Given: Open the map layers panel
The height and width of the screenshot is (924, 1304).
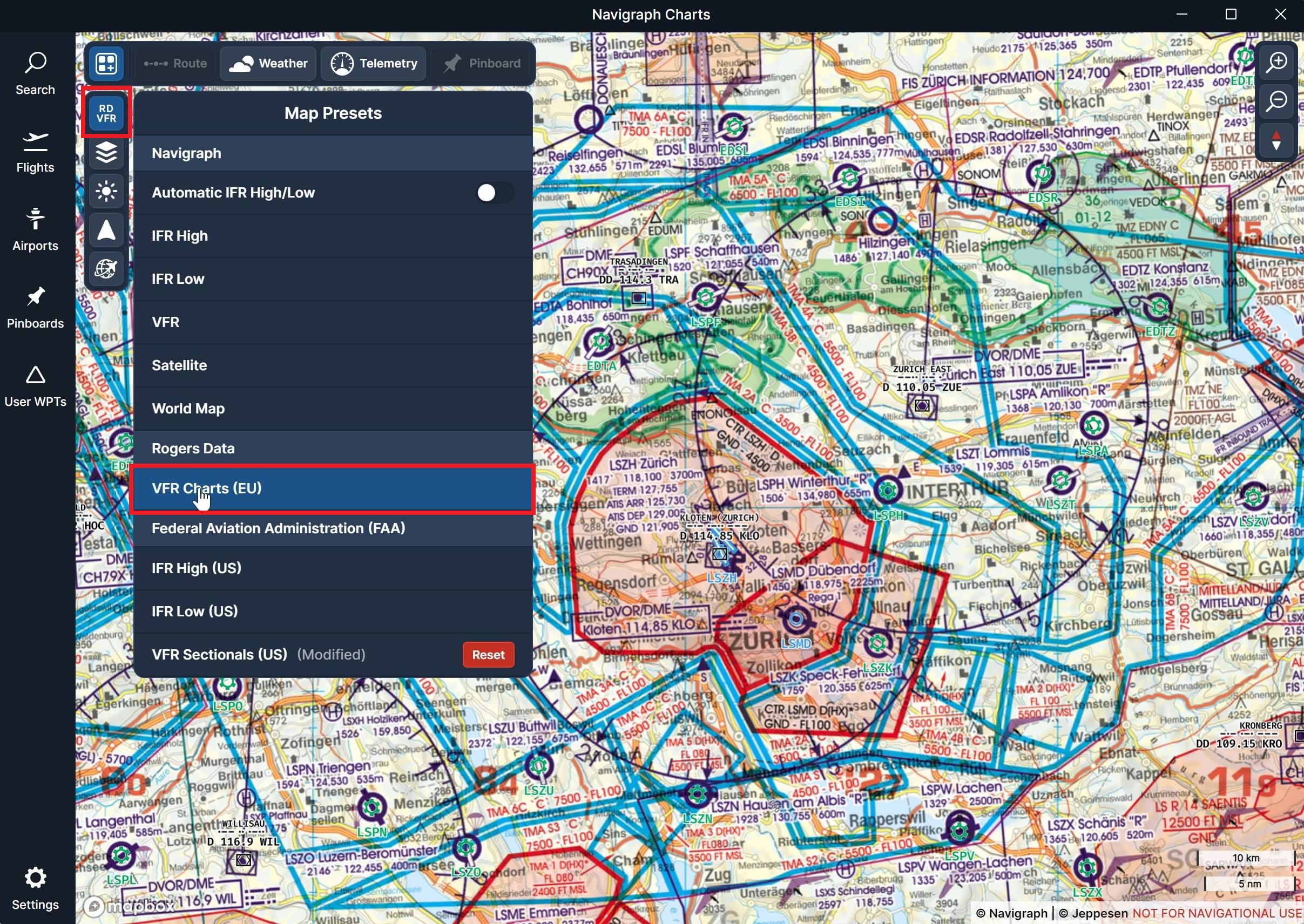Looking at the screenshot, I should click(106, 153).
